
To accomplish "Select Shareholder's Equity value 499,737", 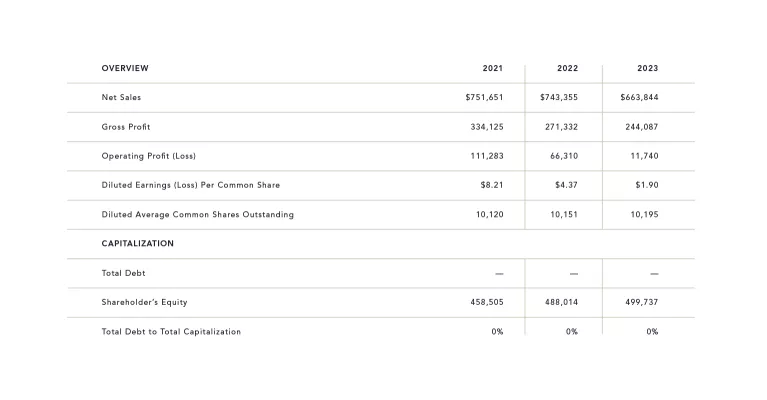I will tap(642, 302).
